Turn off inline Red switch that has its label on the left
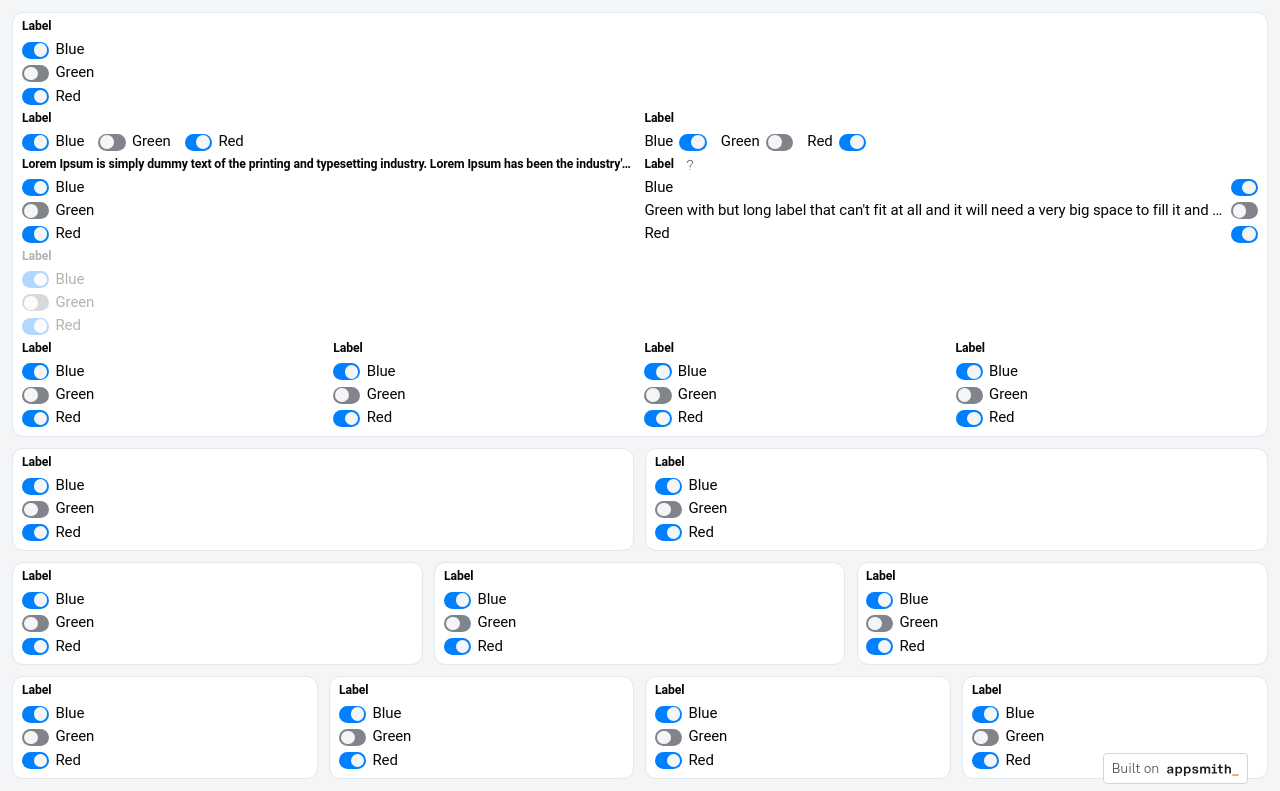 852,142
